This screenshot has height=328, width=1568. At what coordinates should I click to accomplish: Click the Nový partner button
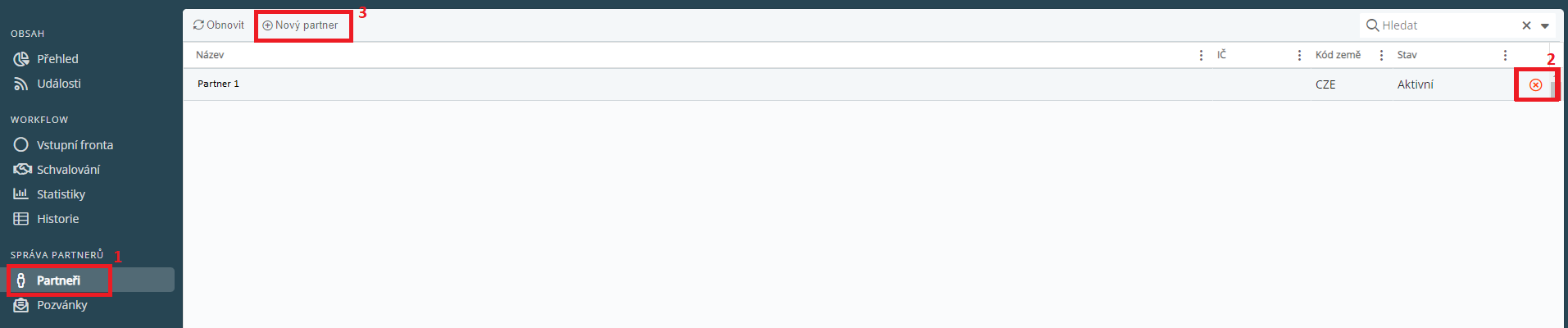click(300, 25)
